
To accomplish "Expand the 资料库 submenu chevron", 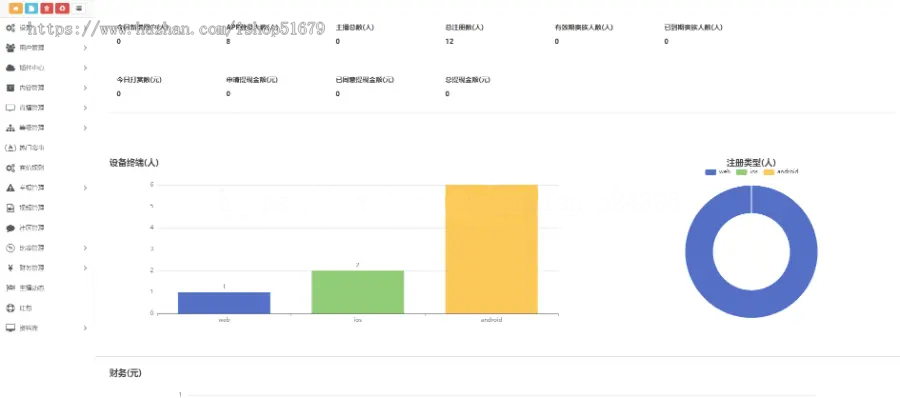I will (85, 328).
